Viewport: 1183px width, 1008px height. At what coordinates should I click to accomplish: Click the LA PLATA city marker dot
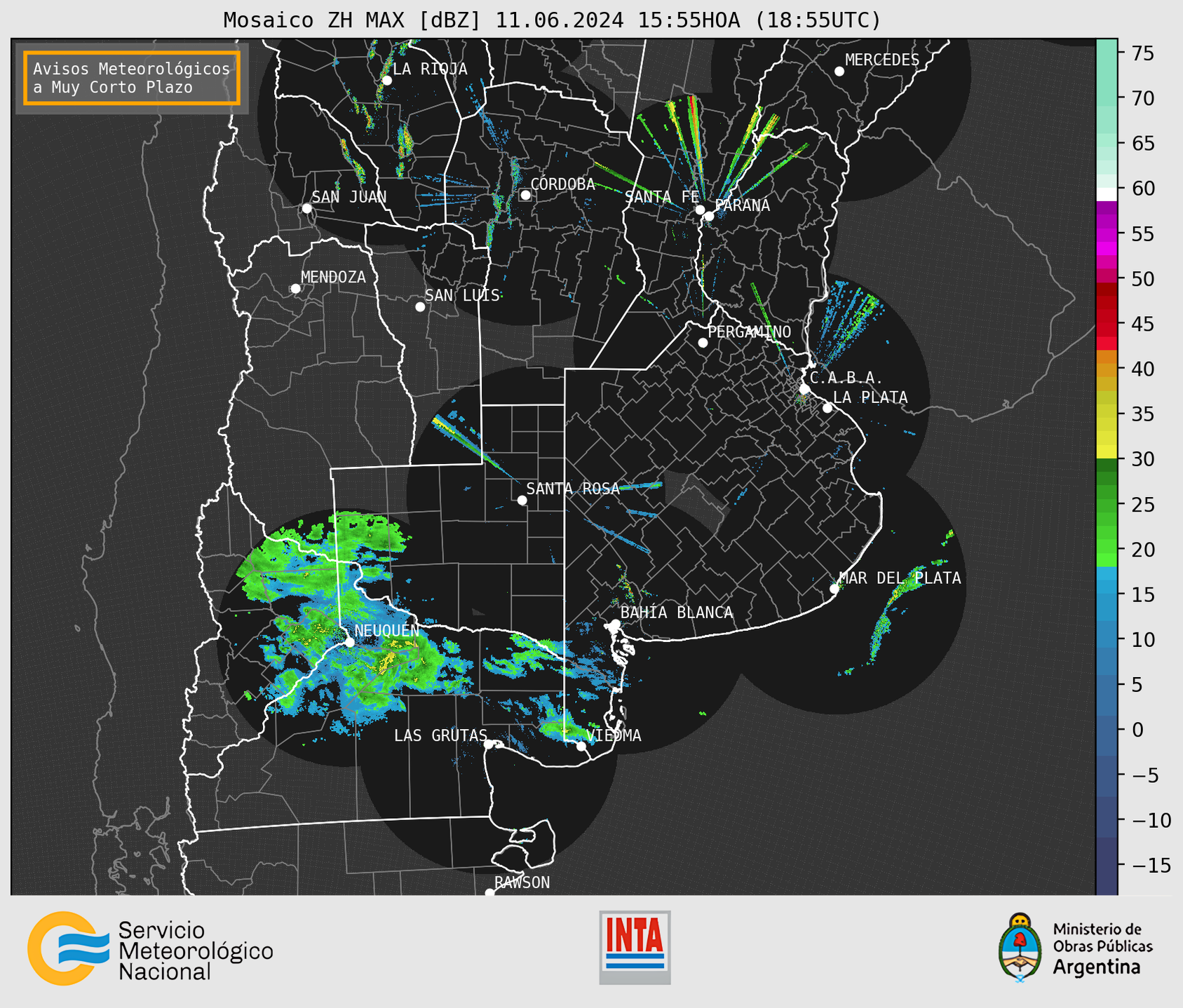[x=827, y=408]
